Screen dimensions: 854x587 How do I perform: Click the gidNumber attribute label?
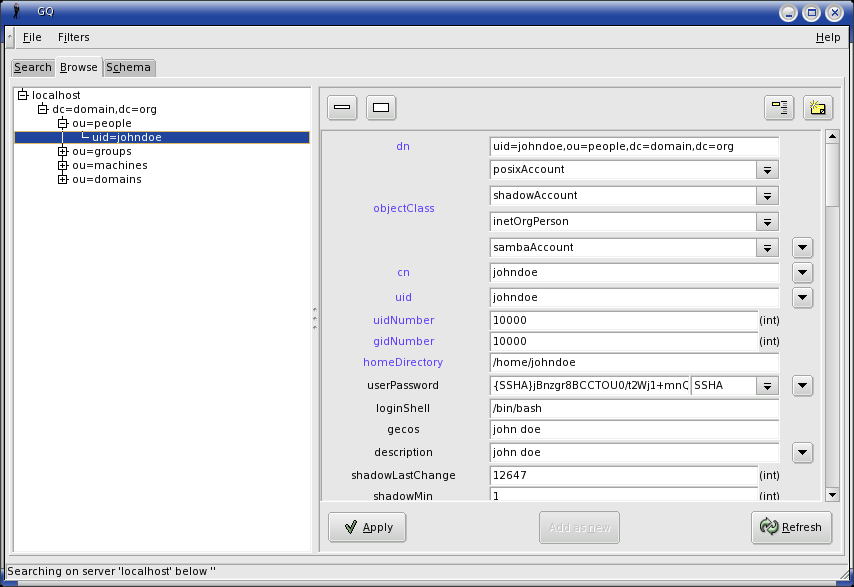click(x=404, y=341)
